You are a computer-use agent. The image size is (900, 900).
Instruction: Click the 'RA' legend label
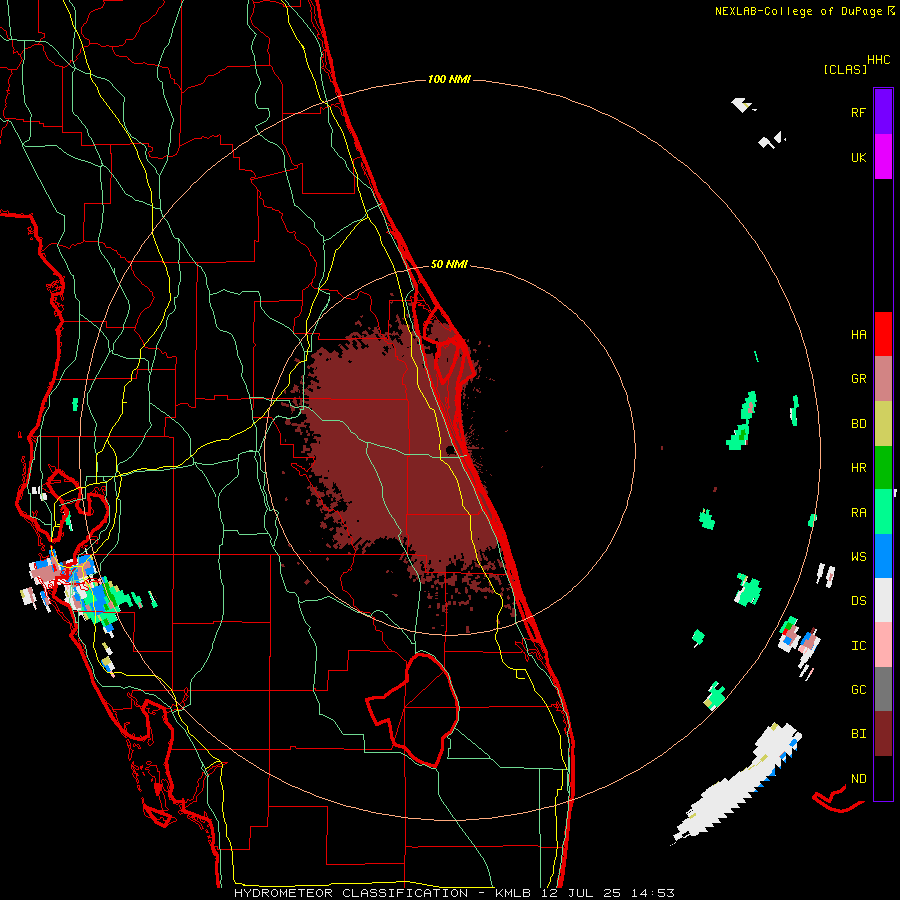[858, 513]
